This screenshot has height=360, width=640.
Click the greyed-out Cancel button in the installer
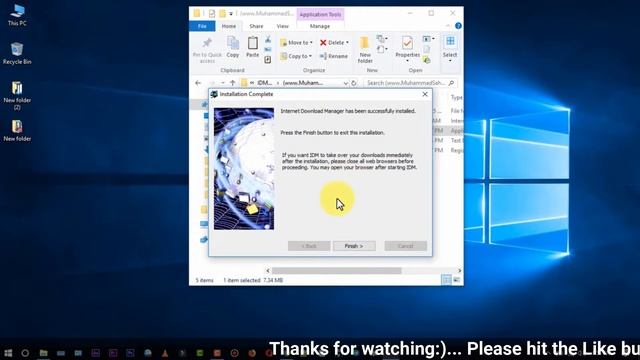(x=405, y=246)
